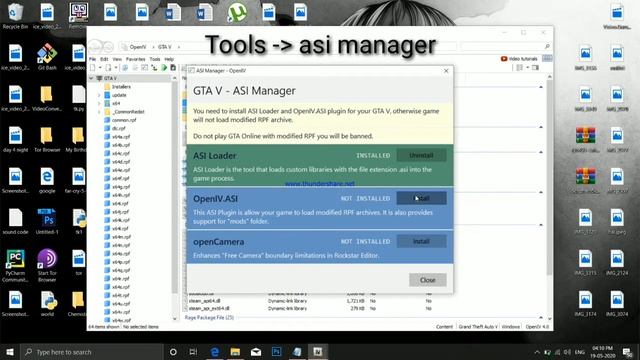640x360 pixels.
Task: Open Task View from the taskbar
Action: pos(193,352)
